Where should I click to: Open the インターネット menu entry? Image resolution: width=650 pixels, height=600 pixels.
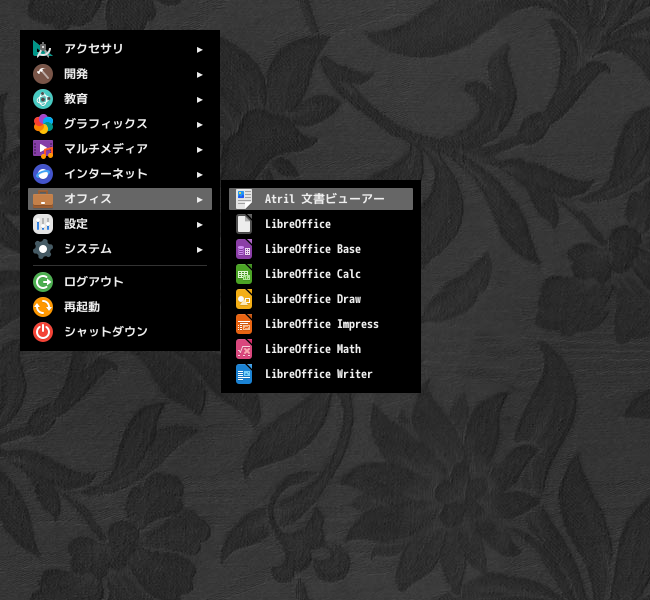point(120,174)
